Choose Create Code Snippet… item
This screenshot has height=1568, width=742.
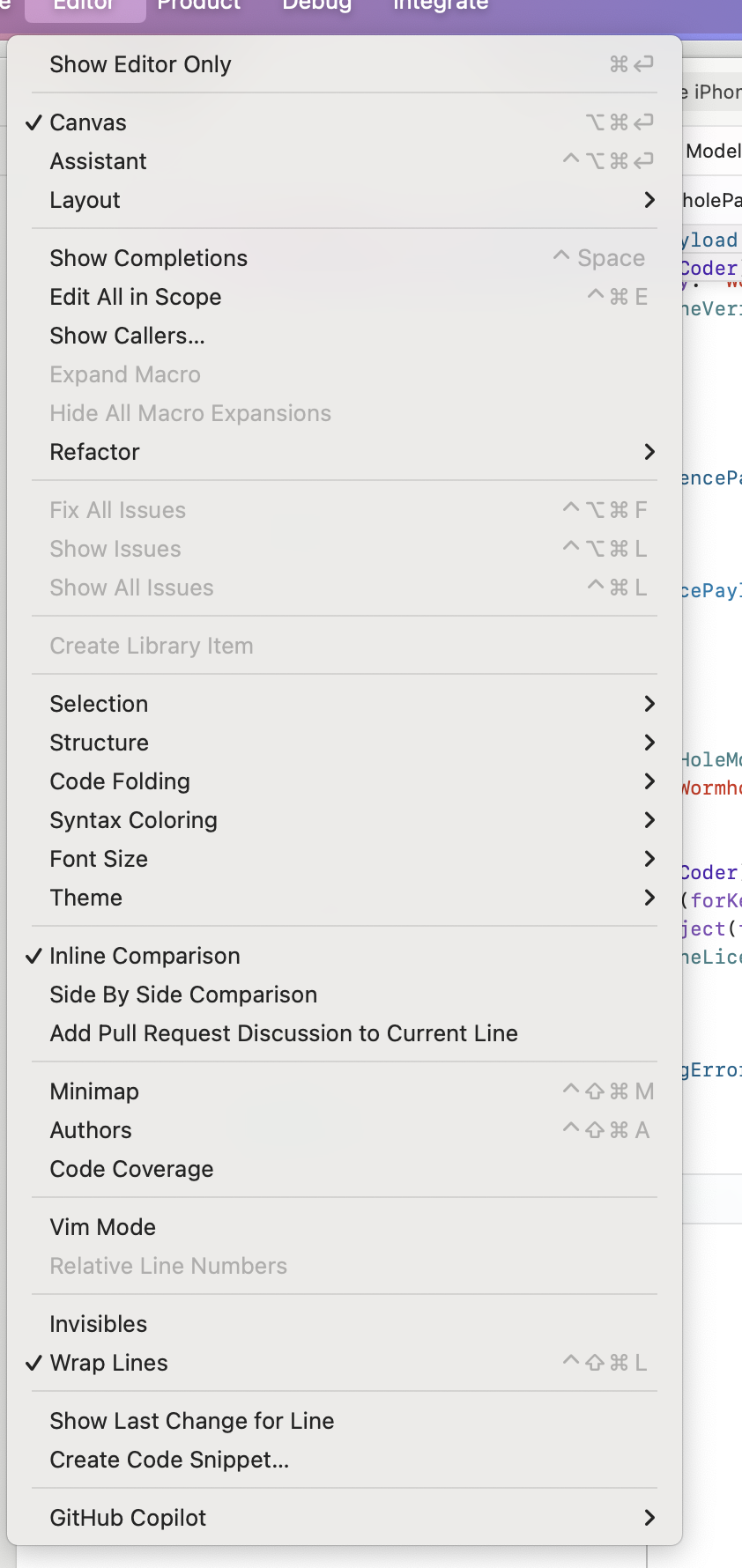click(x=169, y=1460)
